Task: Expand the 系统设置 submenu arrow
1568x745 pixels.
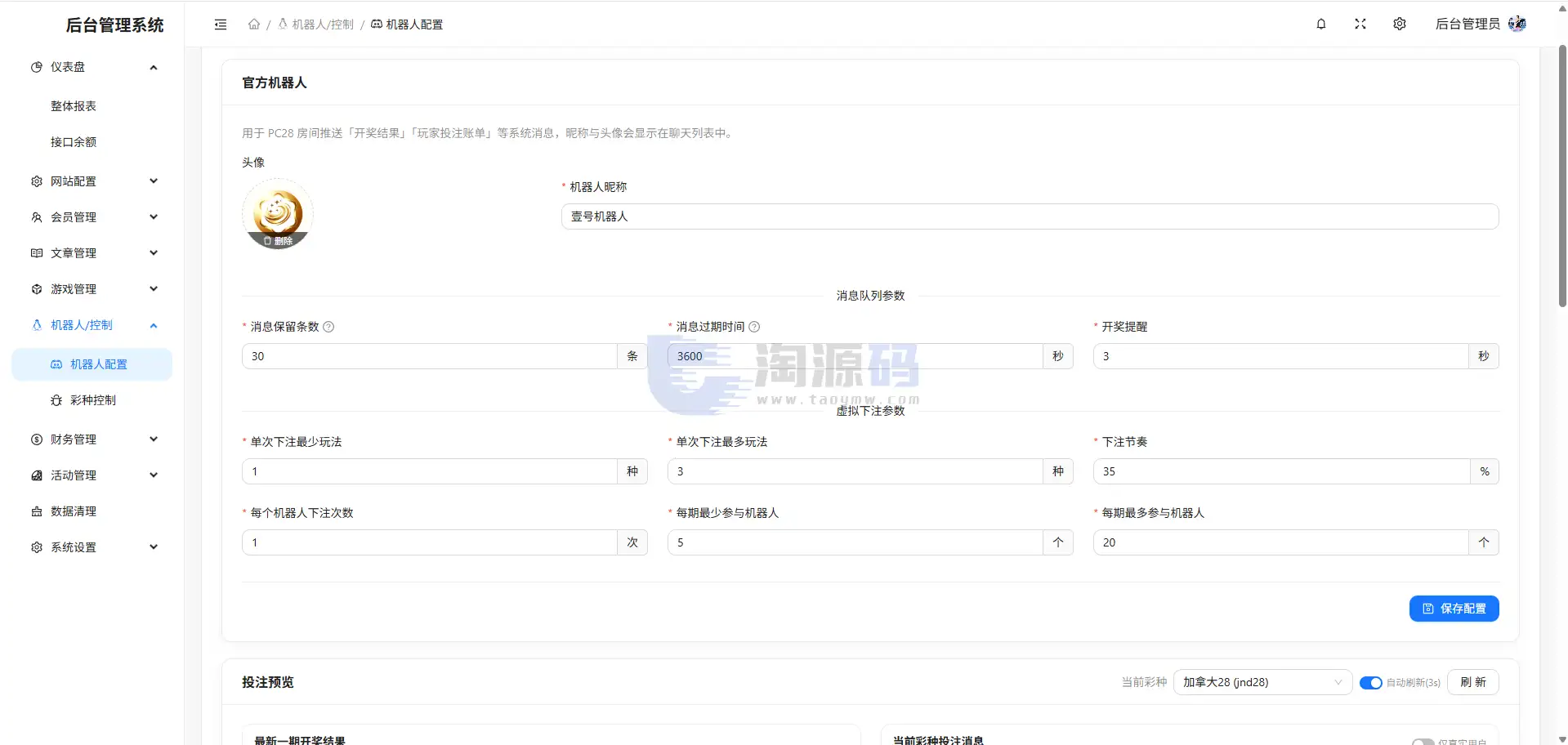Action: (x=154, y=547)
